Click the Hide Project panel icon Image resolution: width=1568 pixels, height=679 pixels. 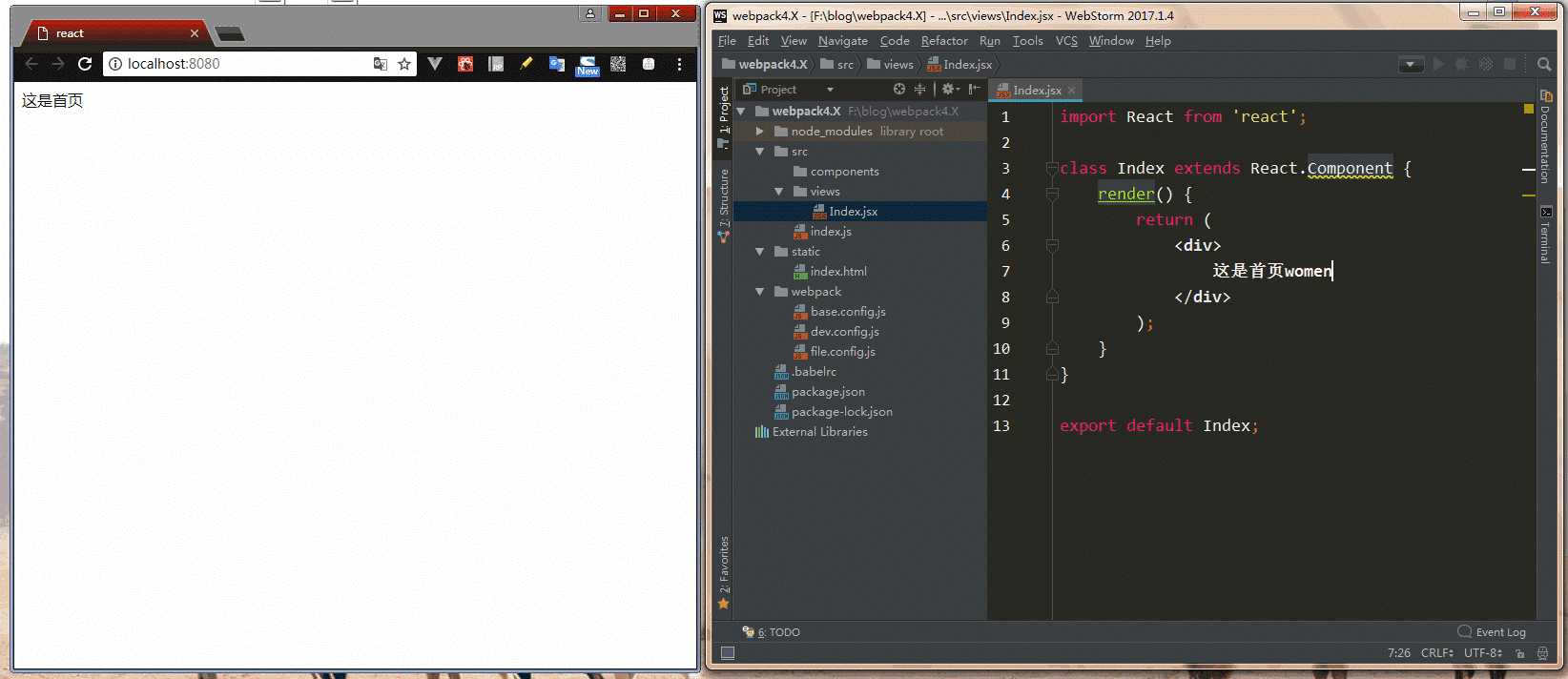tap(974, 89)
